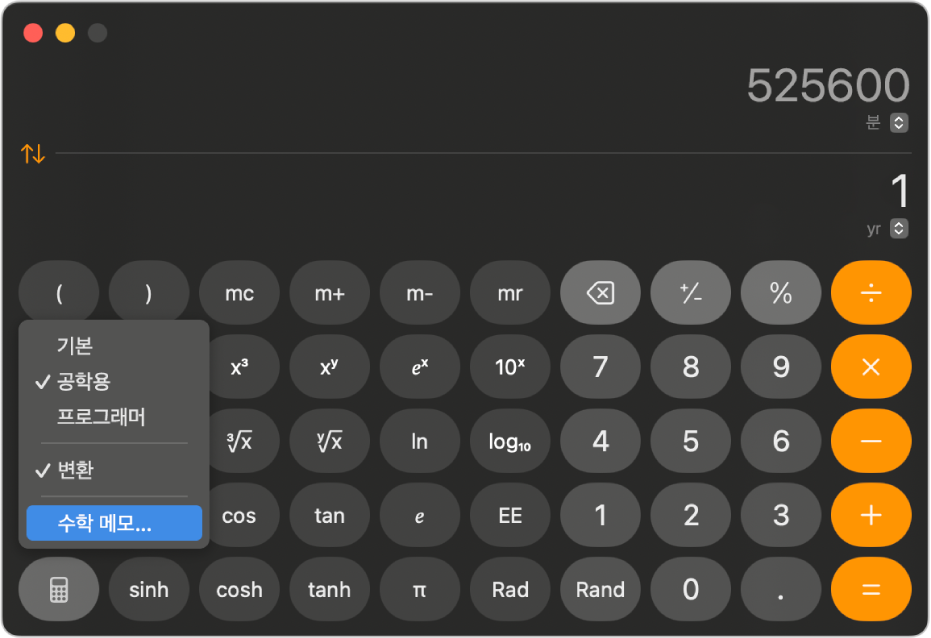The height and width of the screenshot is (638, 931).
Task: Click the backspace delete key icon
Action: click(x=600, y=293)
